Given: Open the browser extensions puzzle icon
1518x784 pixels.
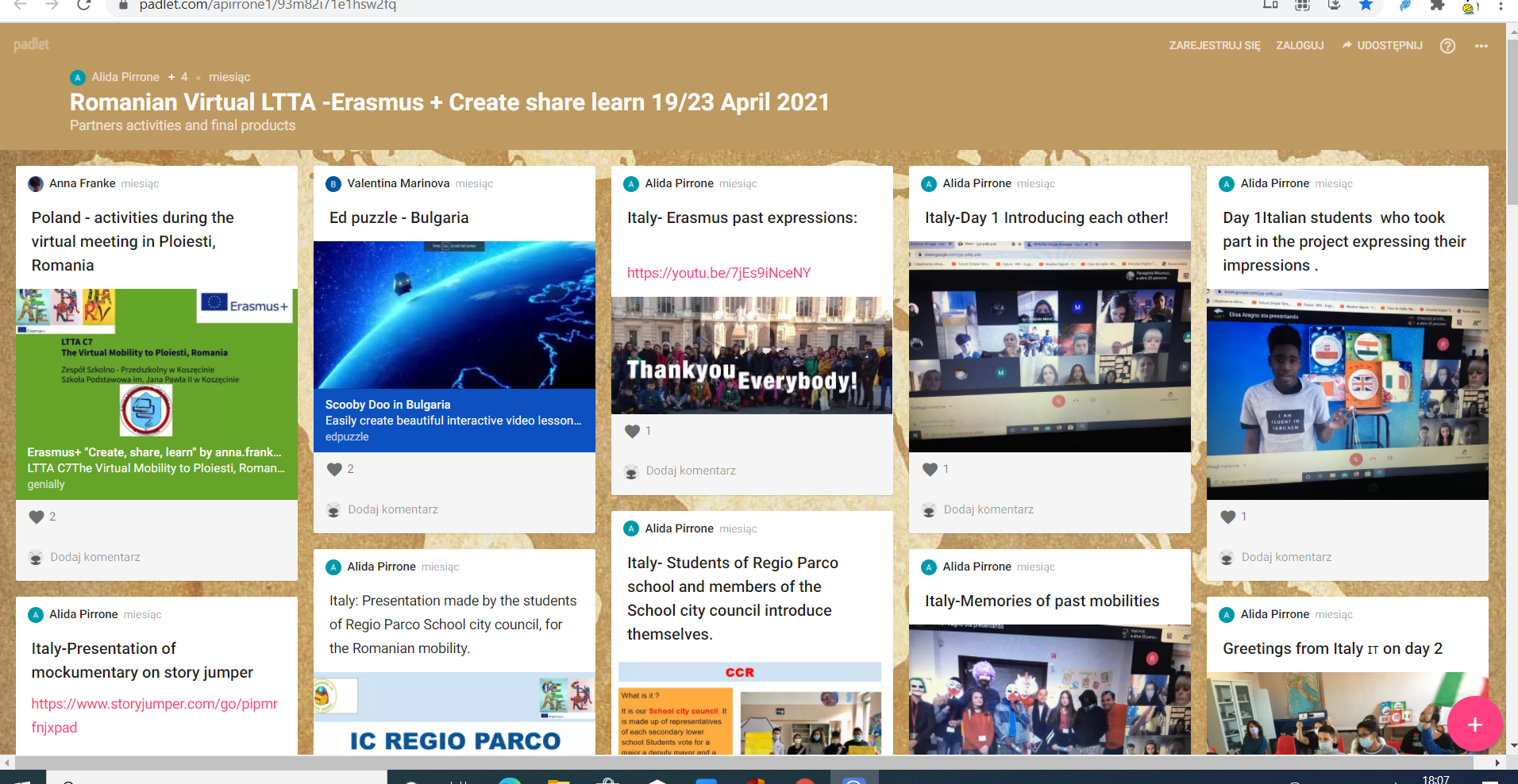Looking at the screenshot, I should click(1437, 6).
